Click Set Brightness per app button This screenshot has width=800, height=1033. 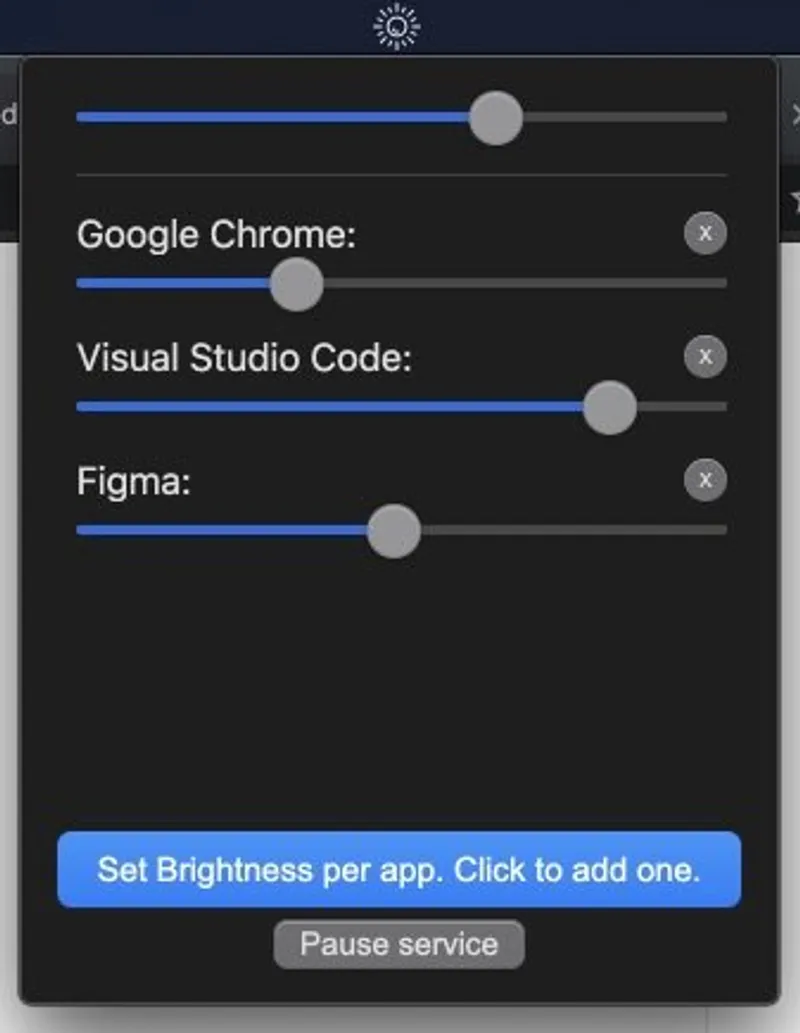tap(399, 870)
